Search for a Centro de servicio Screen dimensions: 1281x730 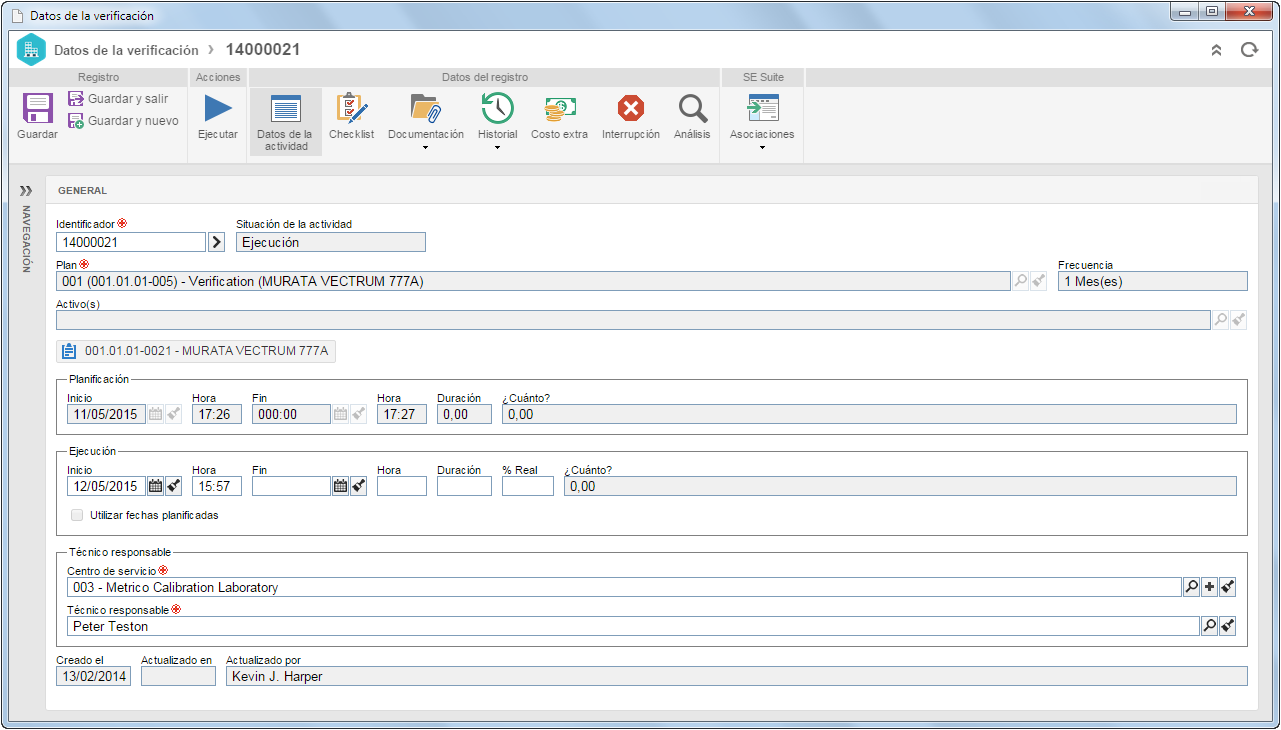1191,587
